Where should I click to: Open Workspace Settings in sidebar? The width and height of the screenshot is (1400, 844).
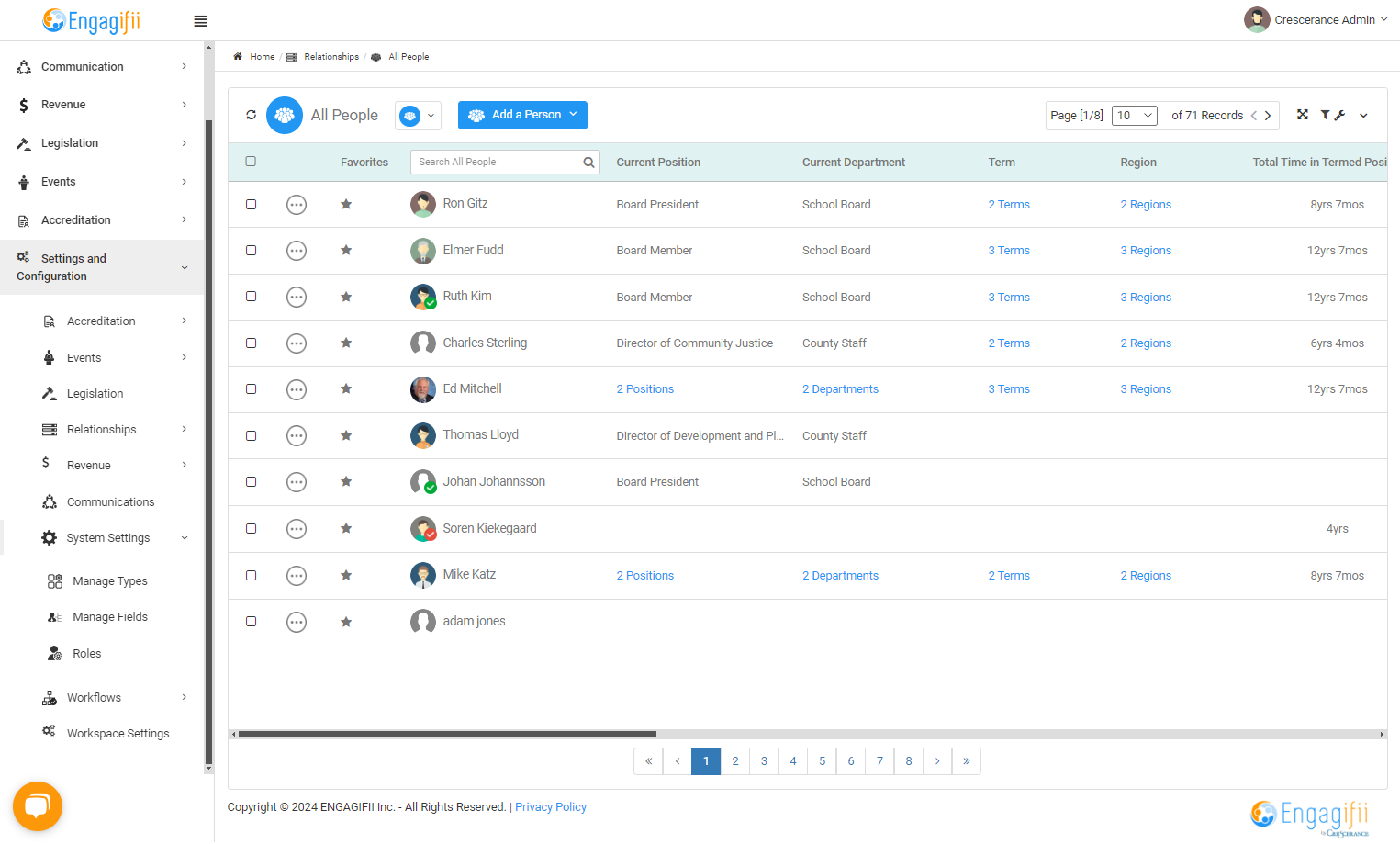(118, 733)
